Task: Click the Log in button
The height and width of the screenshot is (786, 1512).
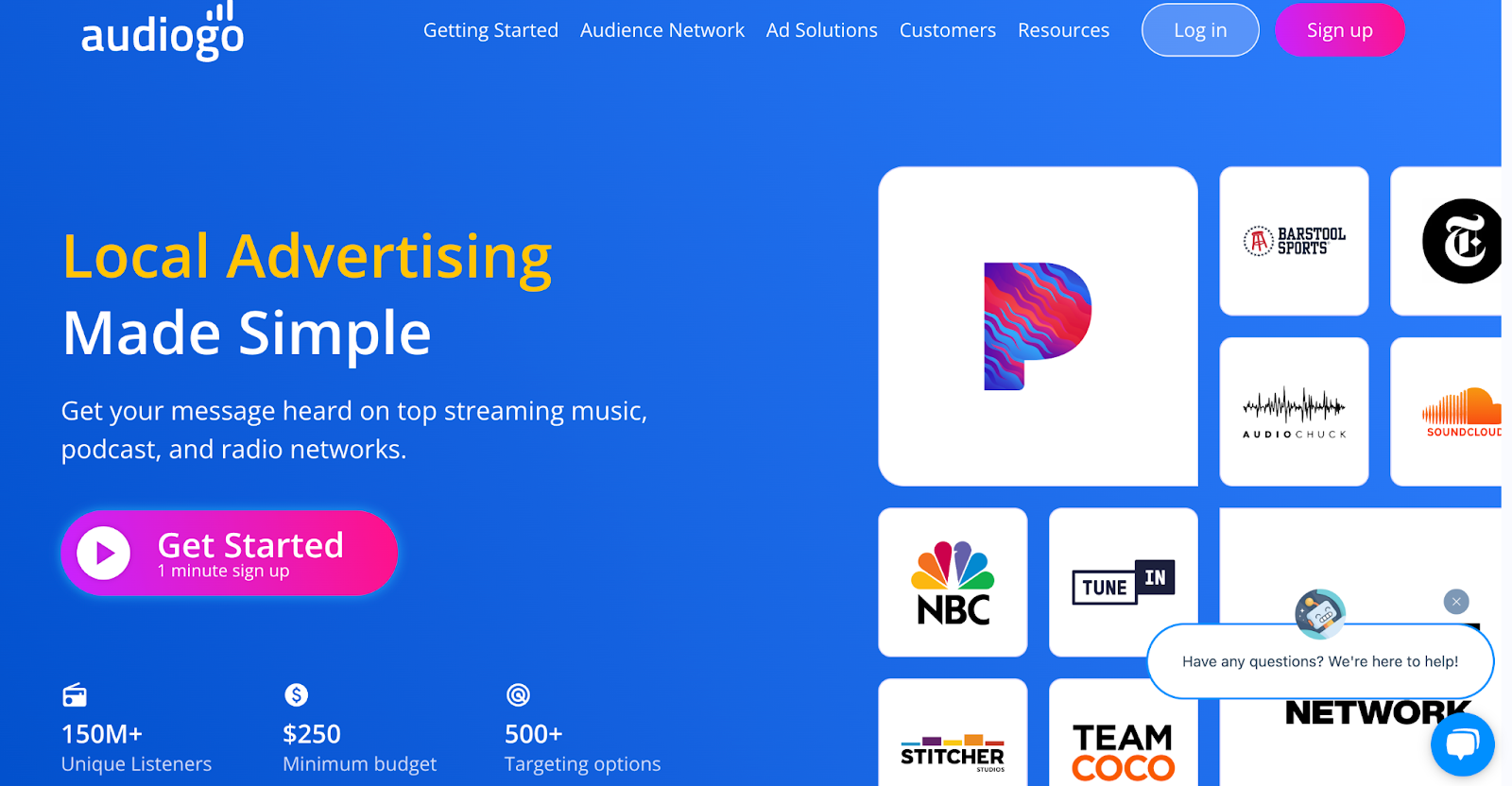Action: (1200, 30)
